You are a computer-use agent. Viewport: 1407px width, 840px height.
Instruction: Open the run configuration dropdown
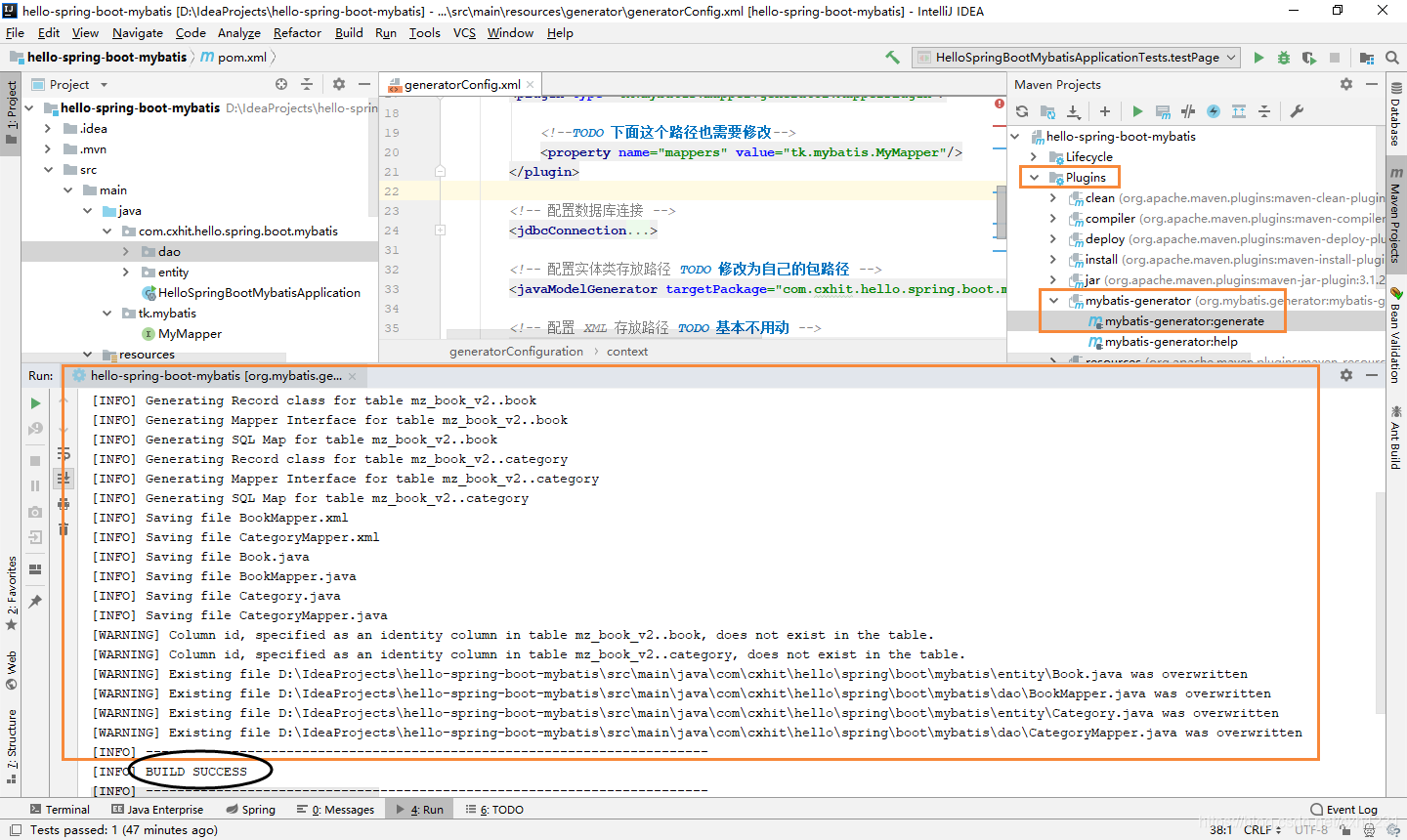tap(1077, 58)
